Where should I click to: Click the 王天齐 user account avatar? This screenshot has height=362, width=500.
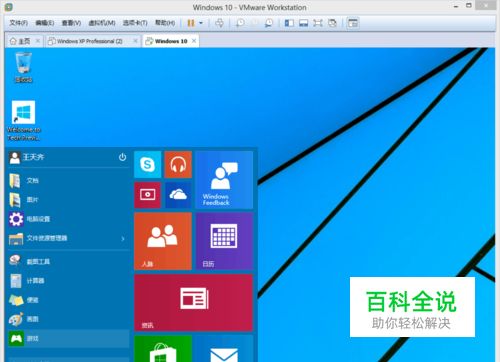pyautogui.click(x=15, y=157)
